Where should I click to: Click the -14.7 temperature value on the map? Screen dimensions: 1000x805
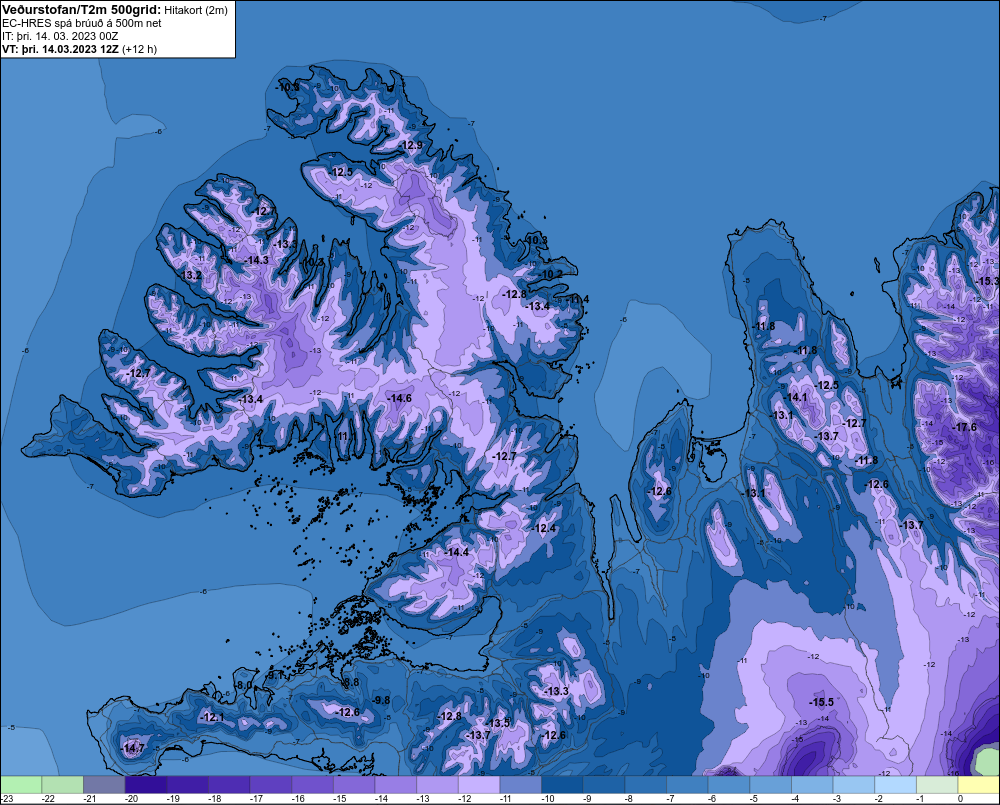point(133,748)
